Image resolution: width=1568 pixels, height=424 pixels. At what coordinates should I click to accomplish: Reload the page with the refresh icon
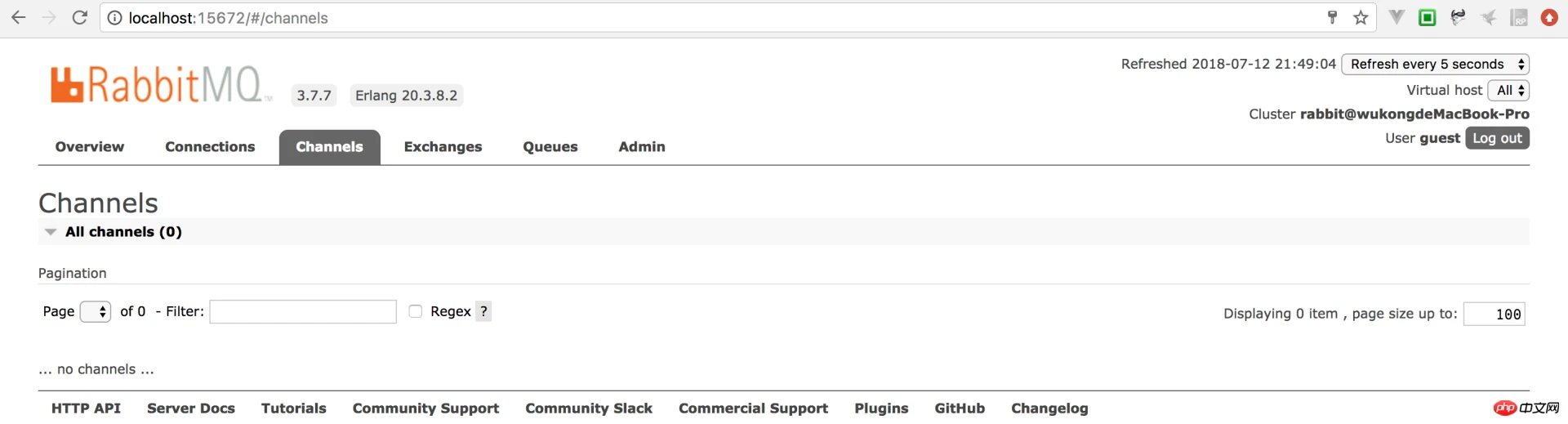click(x=79, y=17)
